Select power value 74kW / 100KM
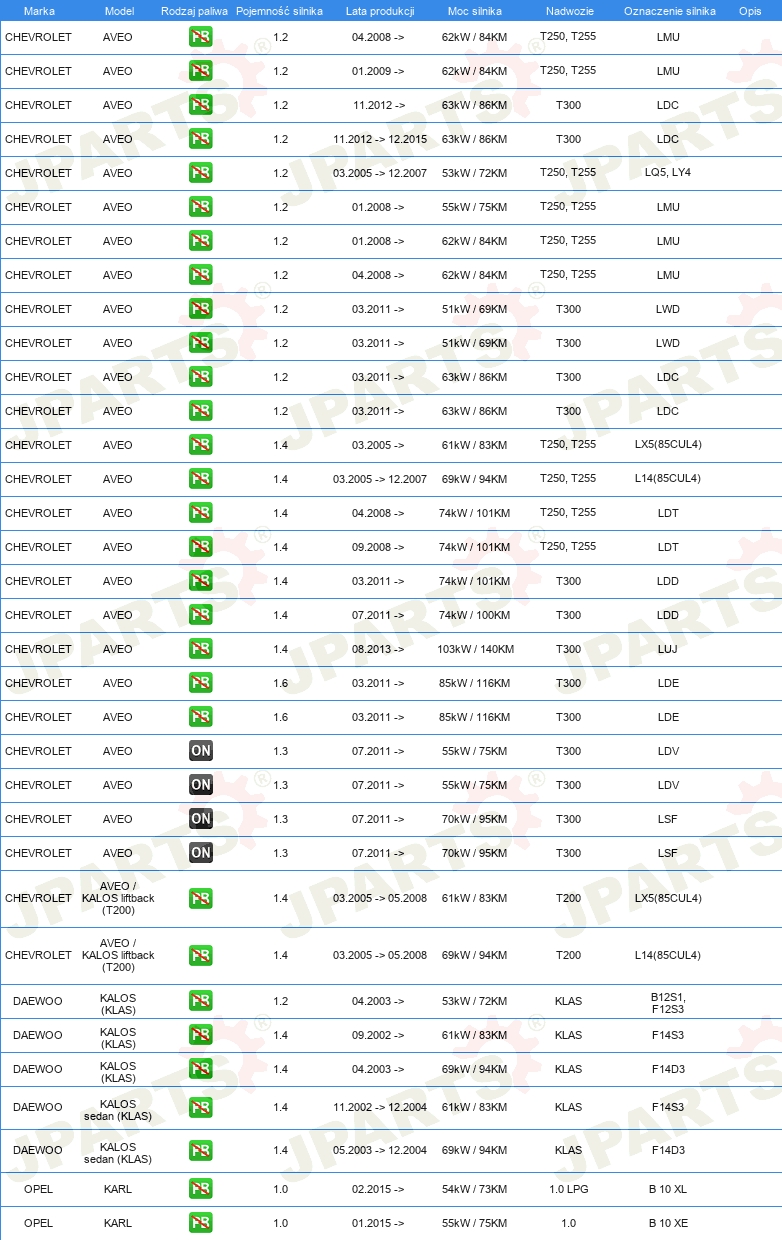Screen dimensions: 782x1240 click(475, 615)
